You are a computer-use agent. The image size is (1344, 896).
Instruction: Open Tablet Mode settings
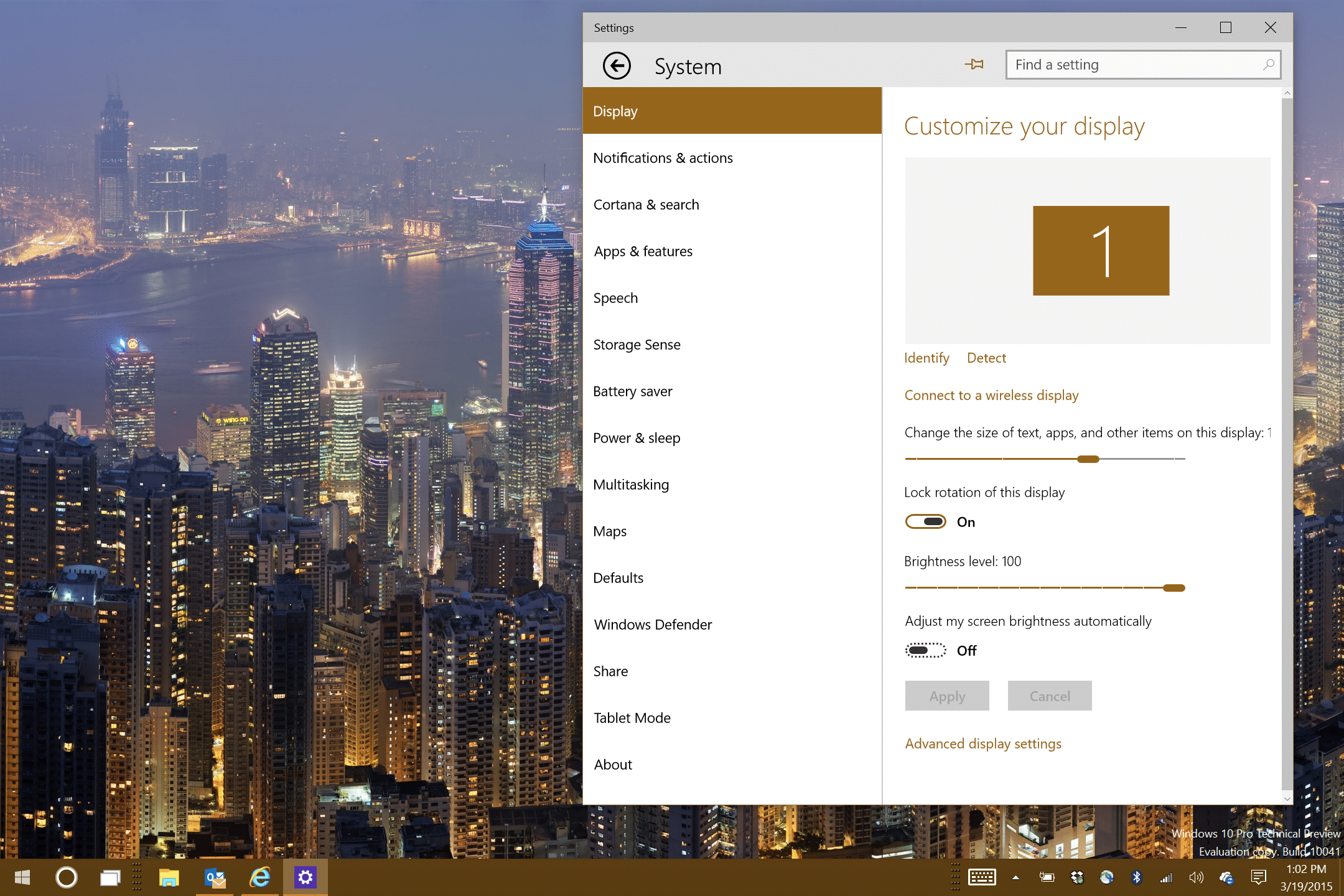pyautogui.click(x=732, y=717)
